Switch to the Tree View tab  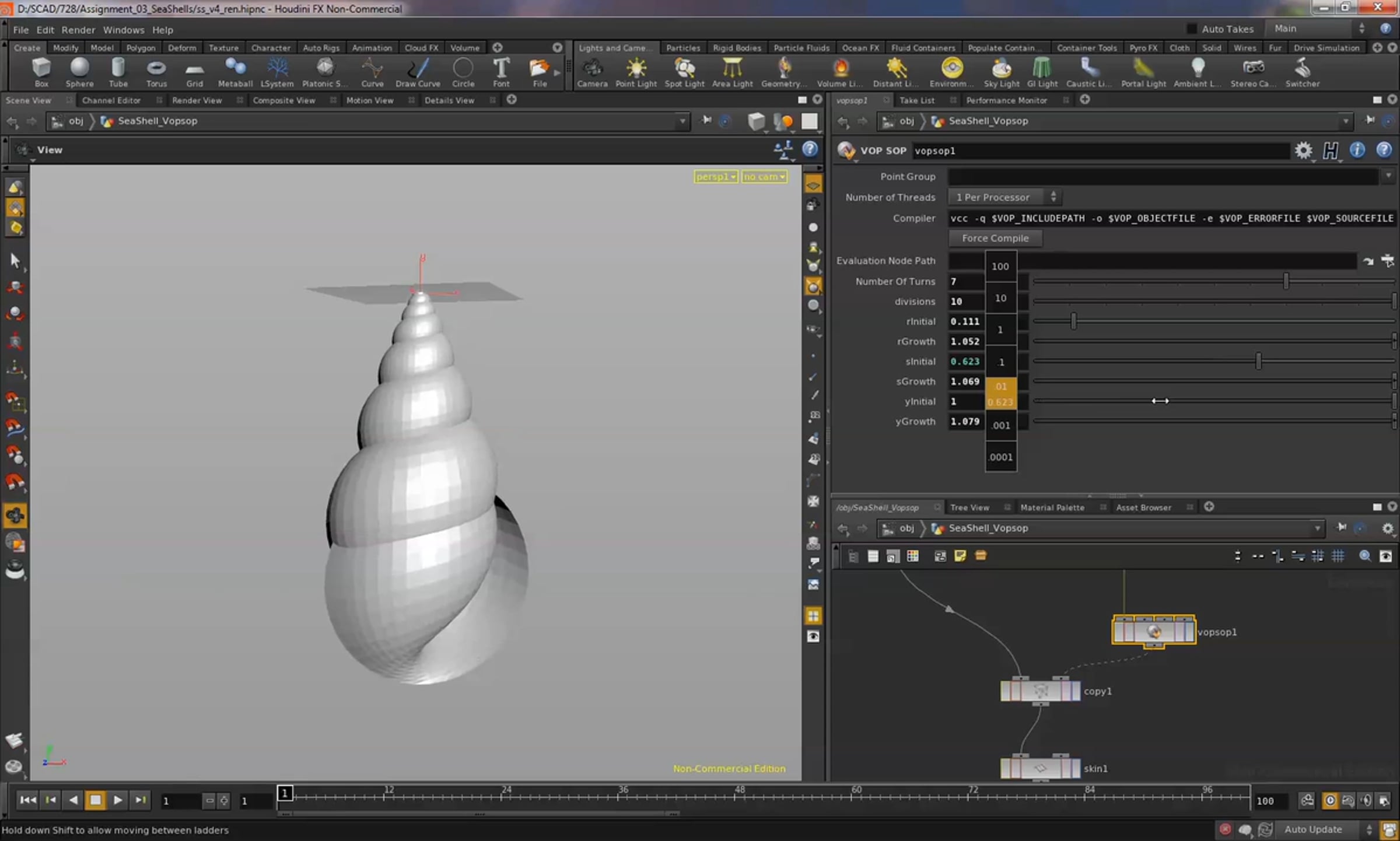click(970, 507)
